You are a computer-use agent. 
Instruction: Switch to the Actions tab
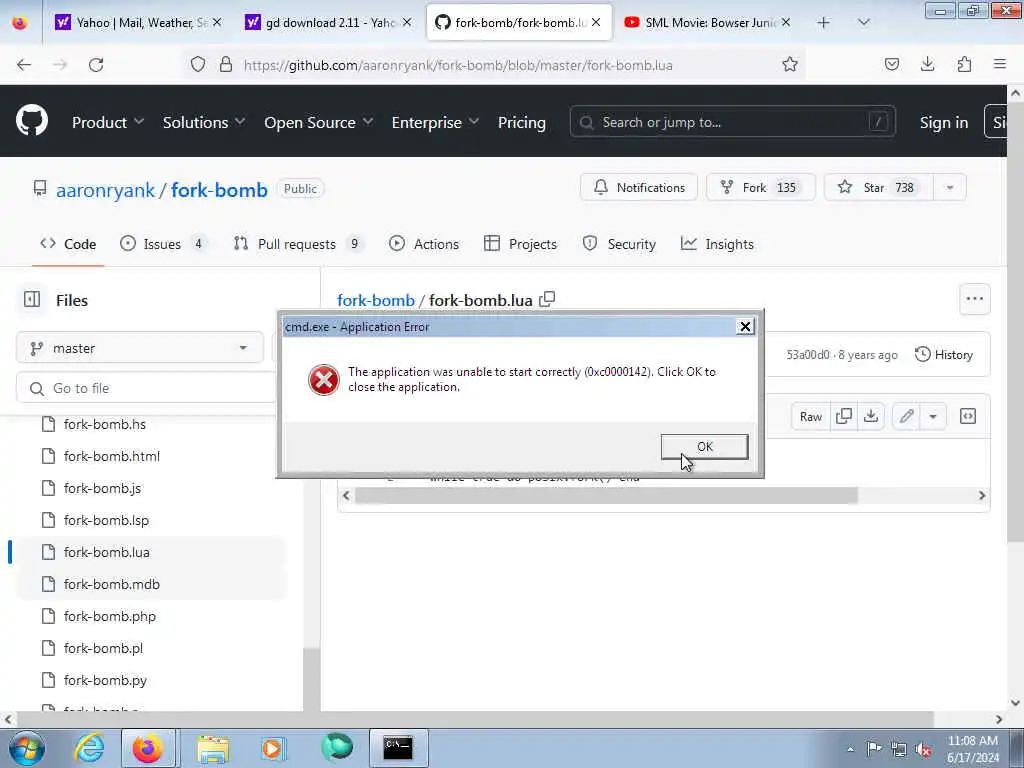pos(424,244)
